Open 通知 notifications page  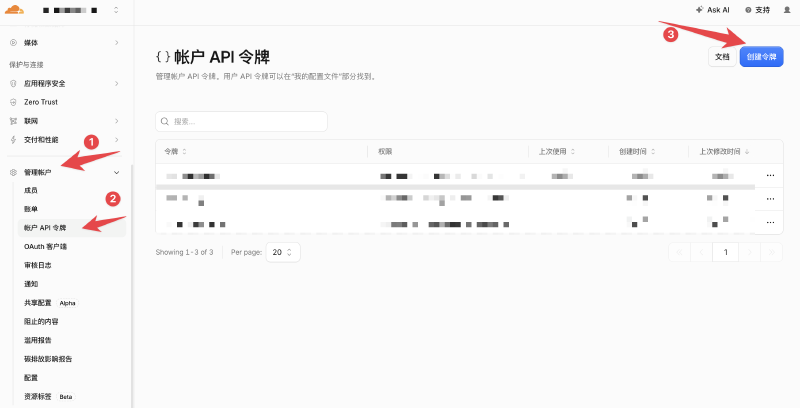(31, 284)
